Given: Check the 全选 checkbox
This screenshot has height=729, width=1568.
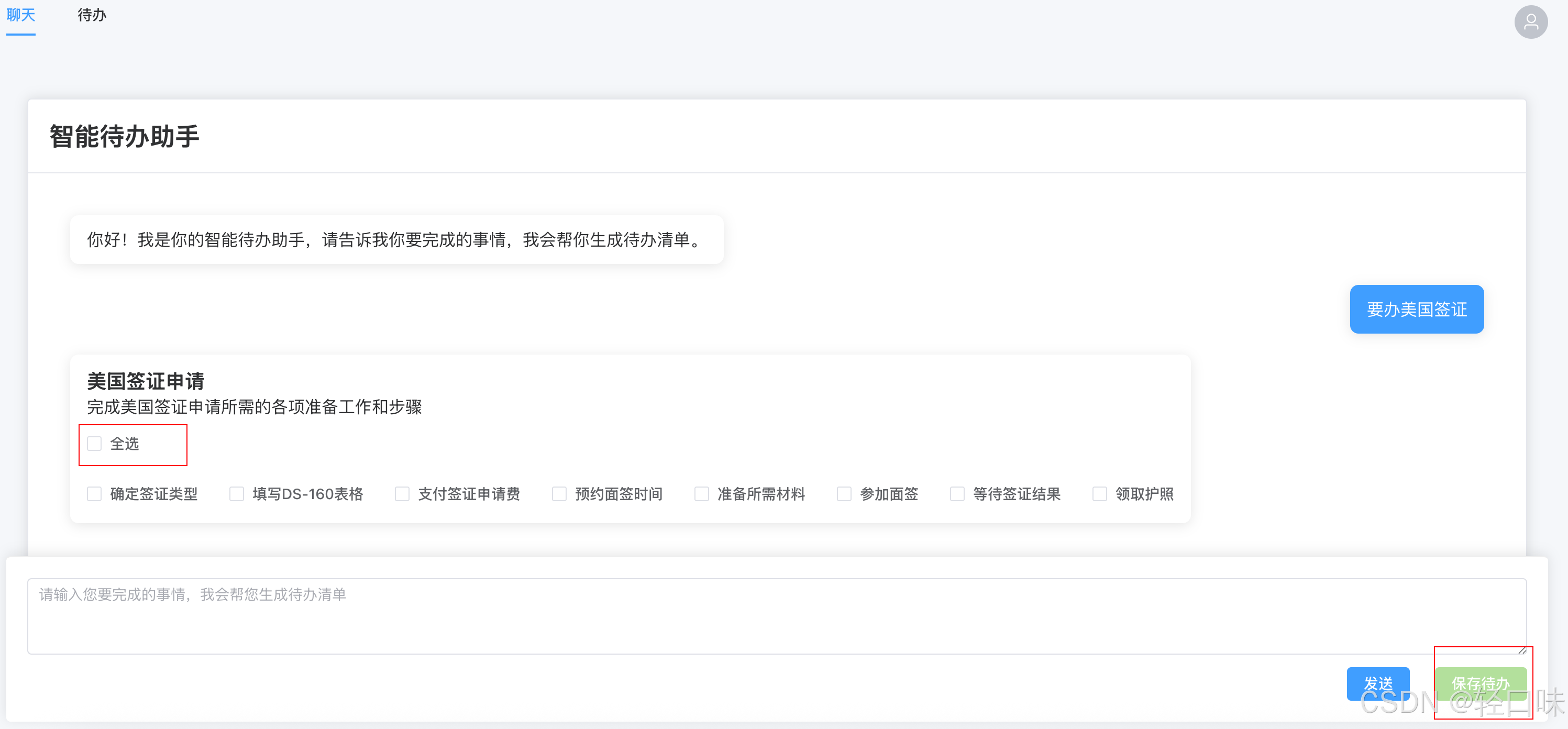Looking at the screenshot, I should coord(94,444).
